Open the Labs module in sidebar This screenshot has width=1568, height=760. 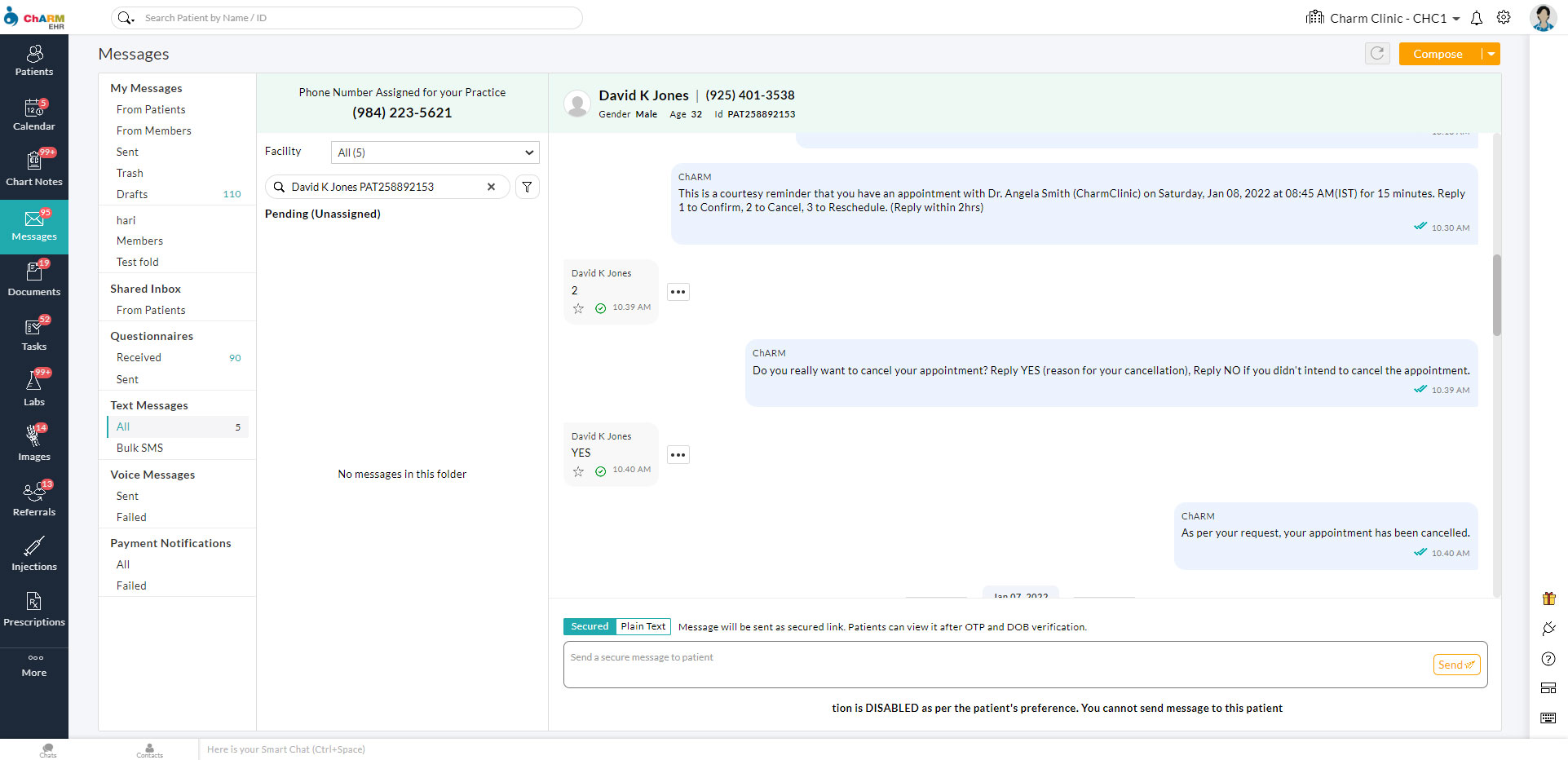(x=34, y=388)
